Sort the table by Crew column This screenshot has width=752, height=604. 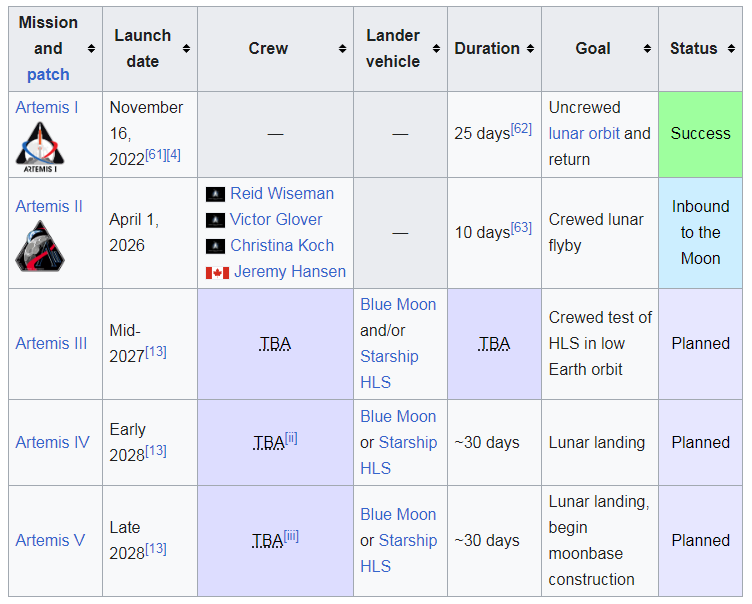[x=342, y=48]
